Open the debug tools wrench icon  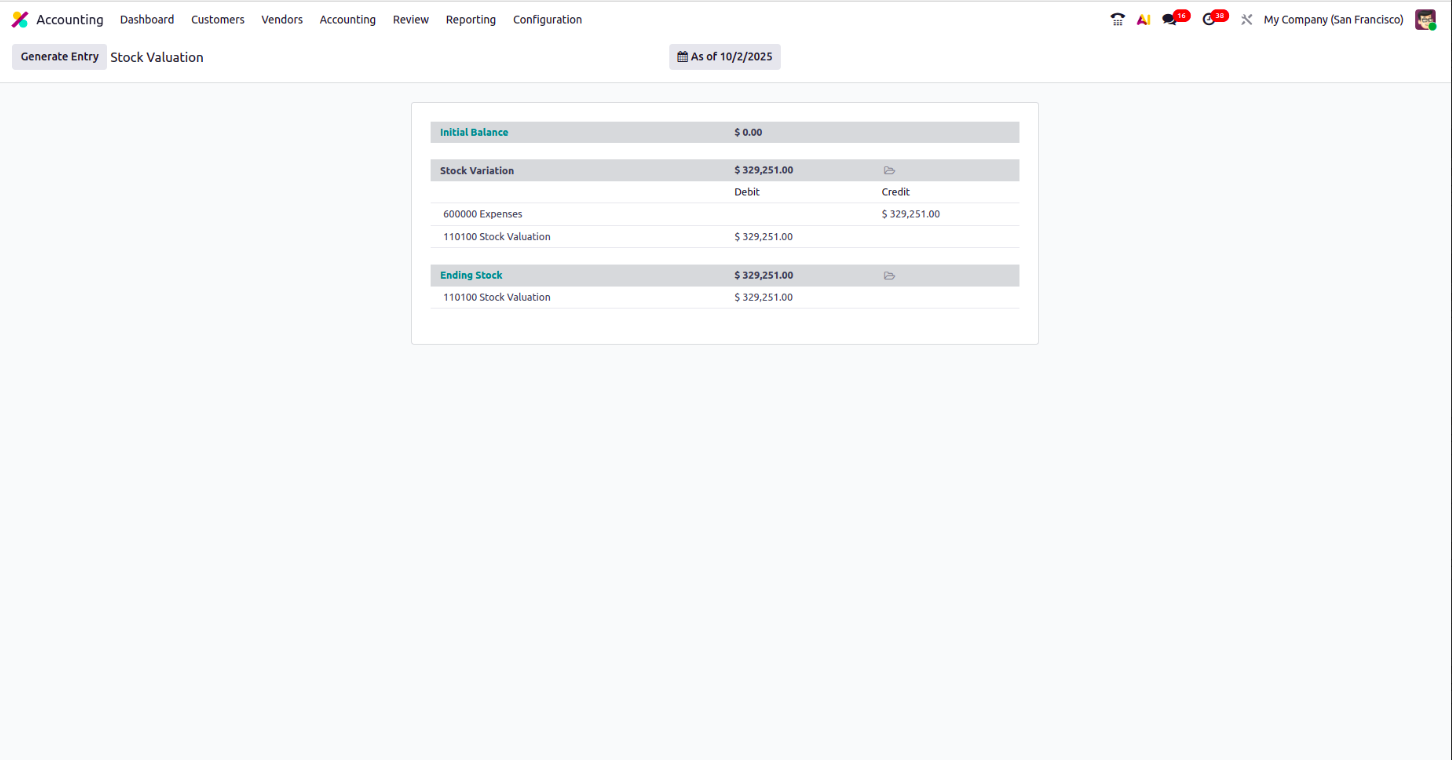pos(1246,20)
